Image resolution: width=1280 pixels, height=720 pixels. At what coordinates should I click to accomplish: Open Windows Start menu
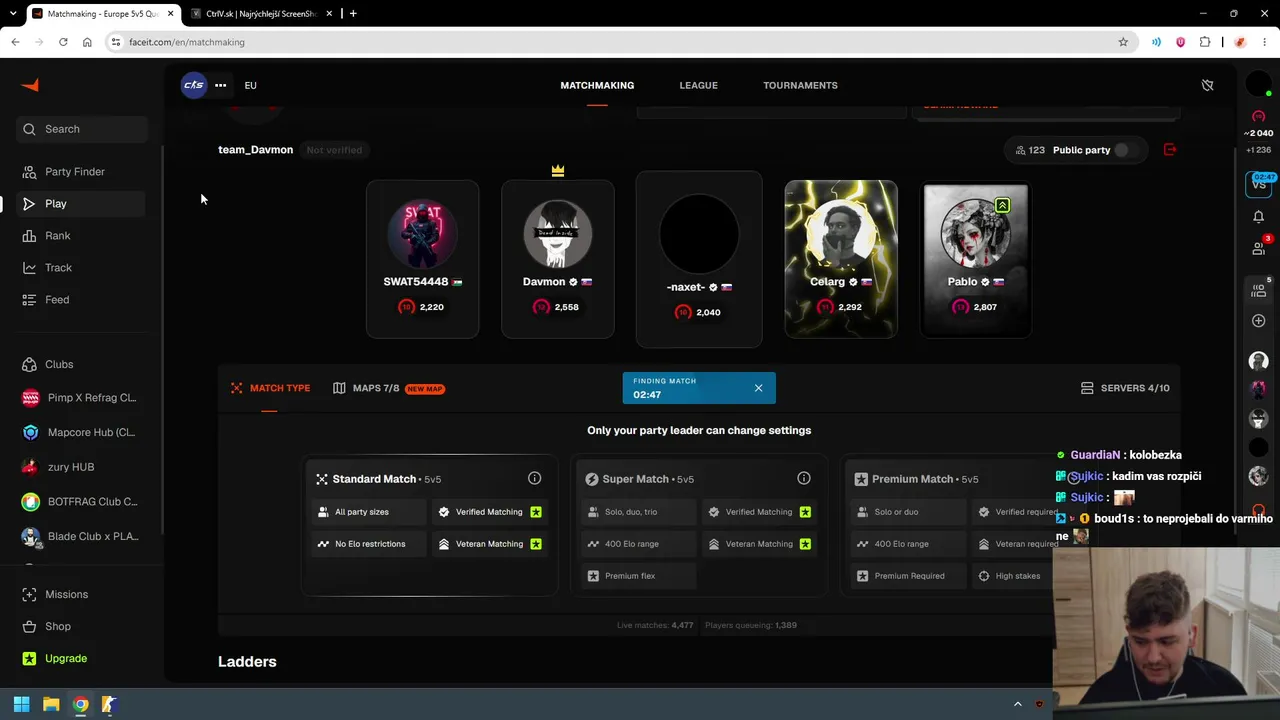click(21, 704)
